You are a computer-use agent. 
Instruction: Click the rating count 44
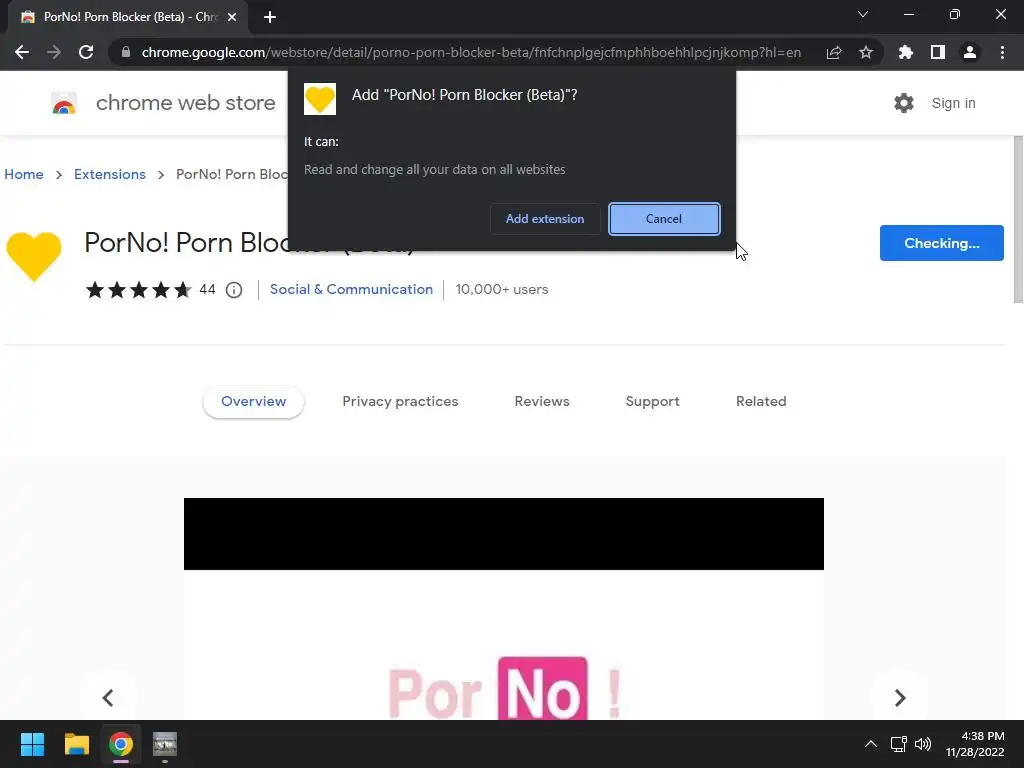207,289
